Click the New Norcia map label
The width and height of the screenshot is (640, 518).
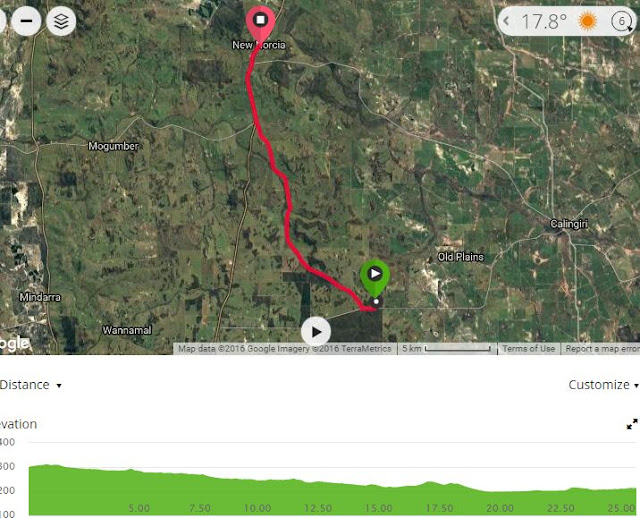[258, 45]
